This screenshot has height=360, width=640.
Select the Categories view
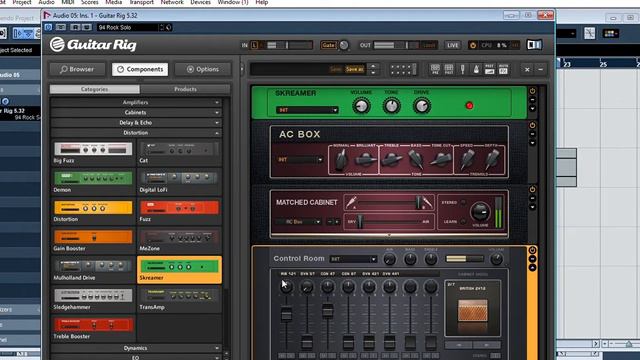click(x=94, y=89)
